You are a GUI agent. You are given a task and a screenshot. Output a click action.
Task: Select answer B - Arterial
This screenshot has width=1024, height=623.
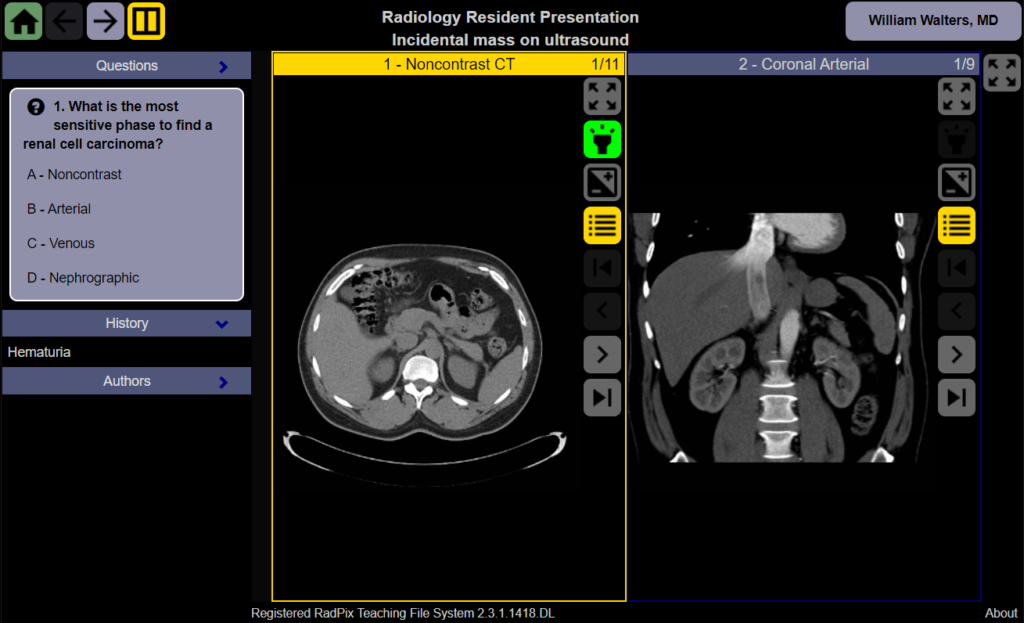click(59, 209)
